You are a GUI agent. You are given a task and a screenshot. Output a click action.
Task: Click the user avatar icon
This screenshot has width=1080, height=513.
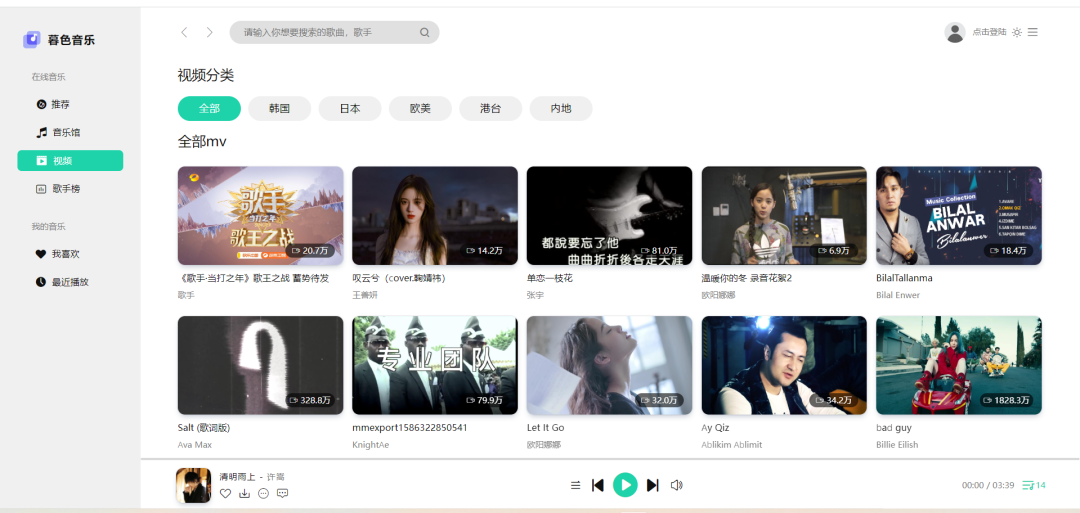[955, 32]
